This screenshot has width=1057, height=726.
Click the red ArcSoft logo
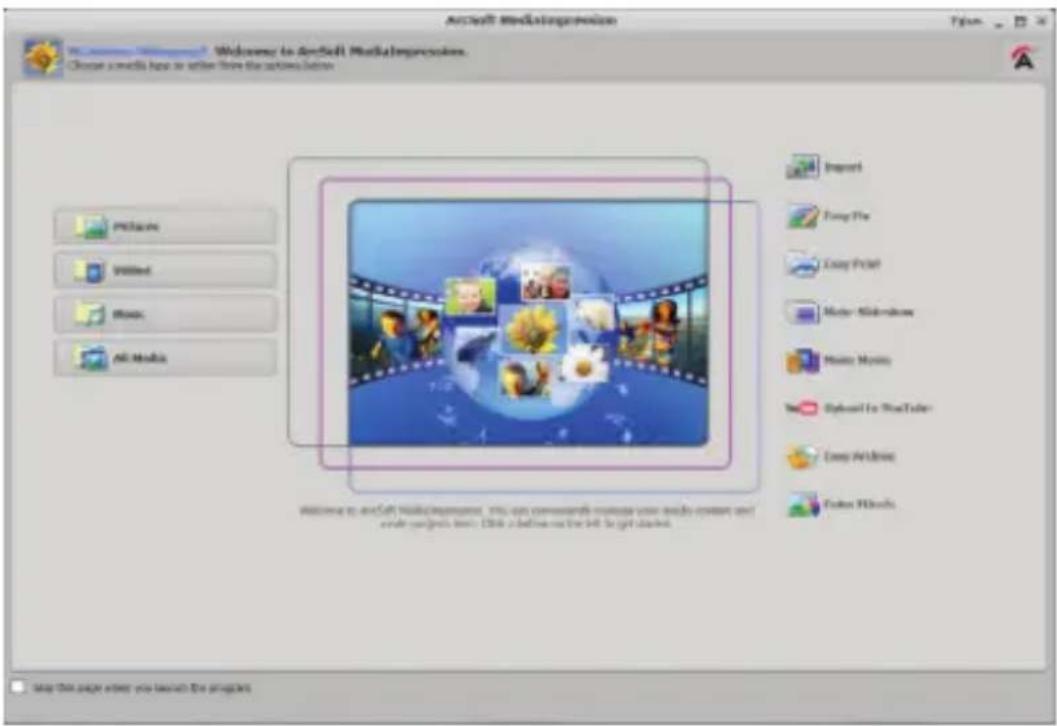1023,57
